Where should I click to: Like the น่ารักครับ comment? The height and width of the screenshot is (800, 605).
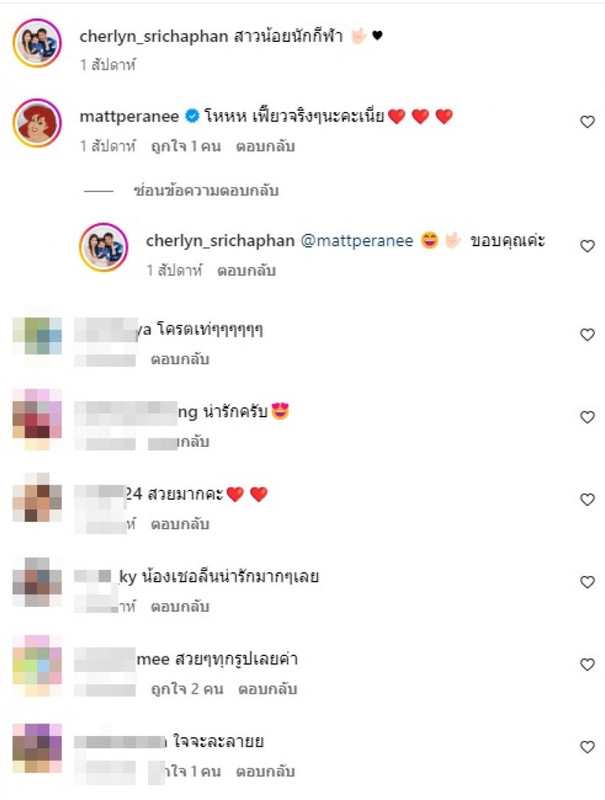pos(587,417)
